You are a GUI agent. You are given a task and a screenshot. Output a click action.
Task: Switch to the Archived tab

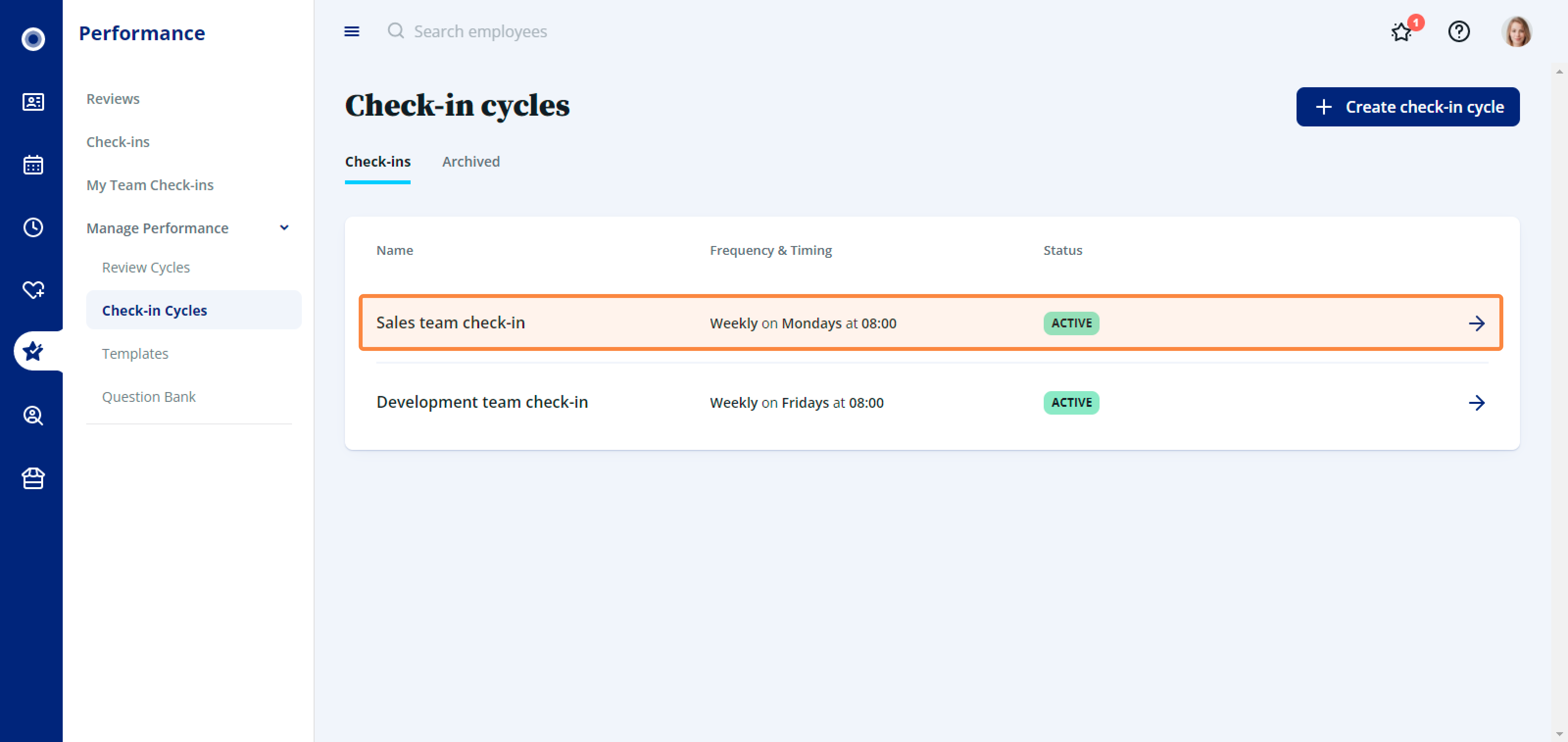(x=470, y=161)
